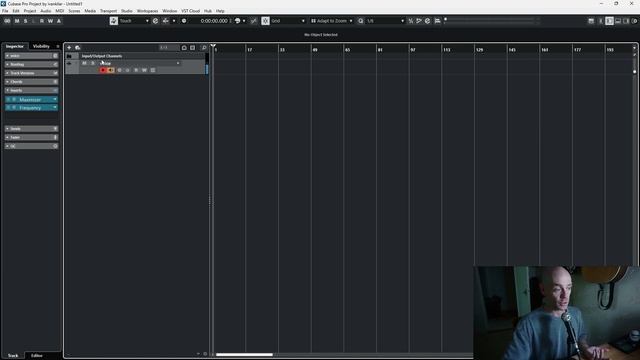
Task: Toggle global Mute M in toolbar
Action: coord(17,21)
